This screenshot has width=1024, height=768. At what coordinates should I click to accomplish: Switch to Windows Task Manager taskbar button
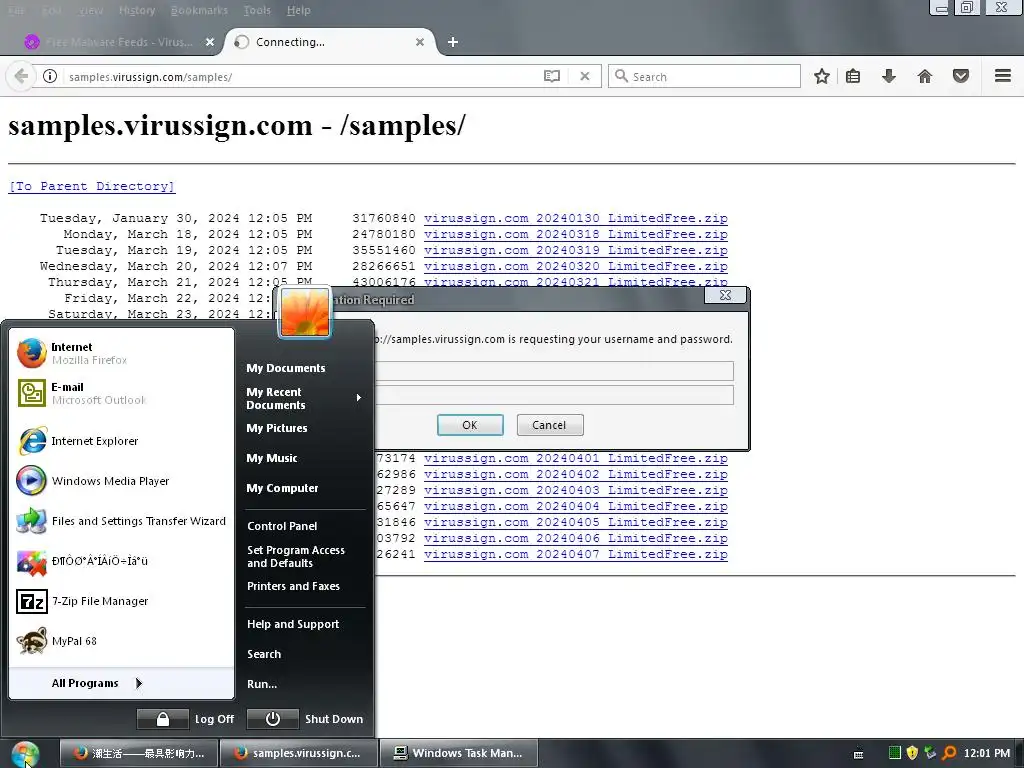coord(459,753)
